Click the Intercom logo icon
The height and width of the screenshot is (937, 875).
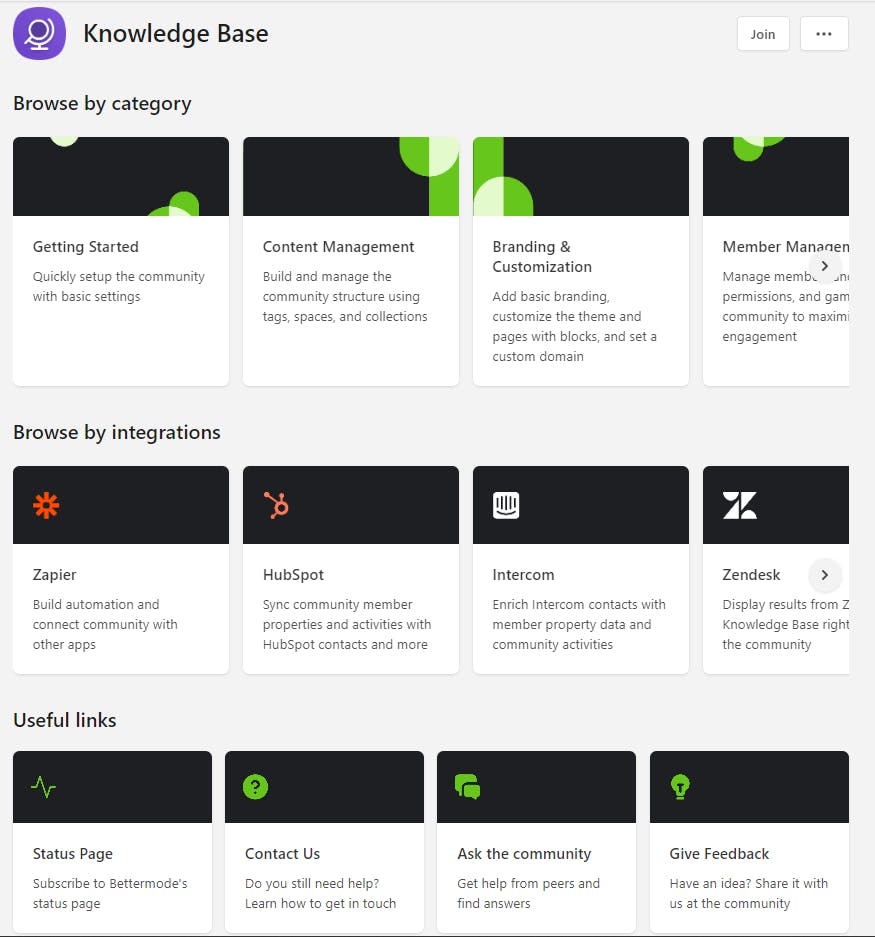(x=506, y=505)
